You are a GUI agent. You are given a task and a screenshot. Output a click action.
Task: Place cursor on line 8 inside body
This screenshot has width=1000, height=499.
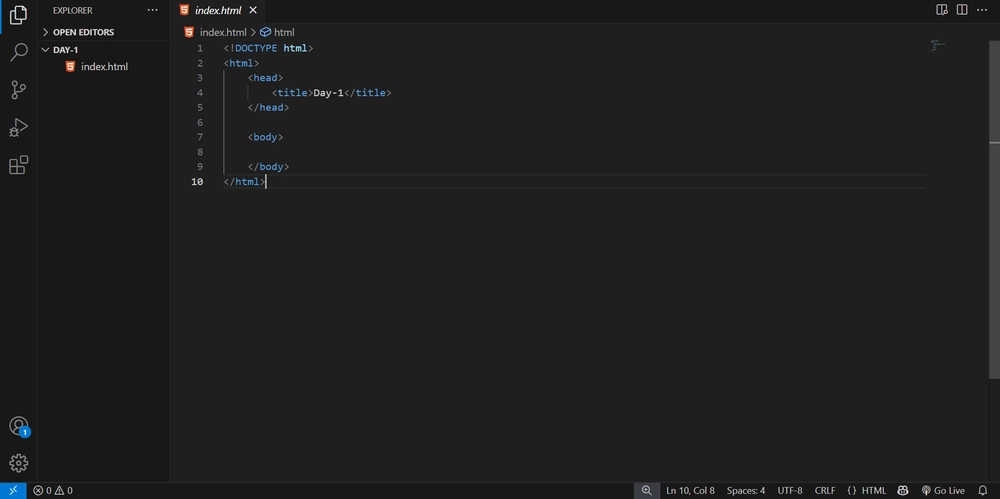pos(574,152)
